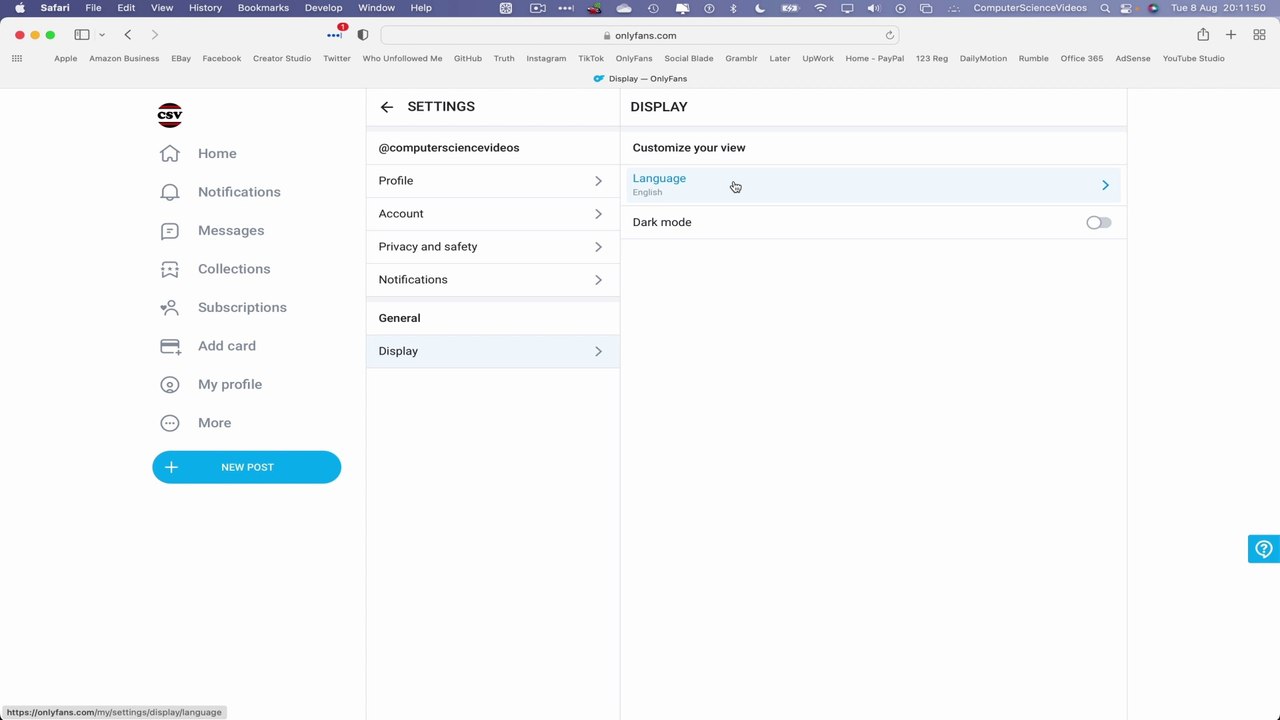Open the Apple menu icon
The image size is (1280, 720).
[19, 8]
